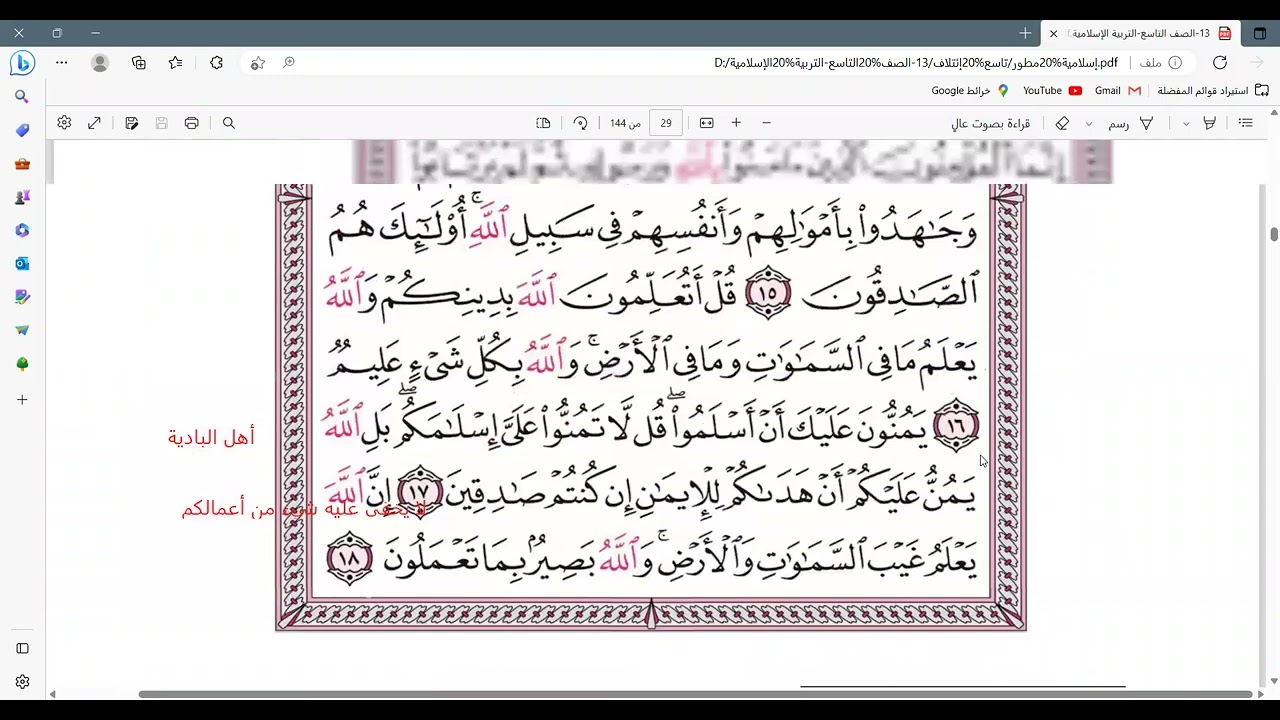Refresh the page
Image resolution: width=1280 pixels, height=720 pixels.
(1220, 63)
